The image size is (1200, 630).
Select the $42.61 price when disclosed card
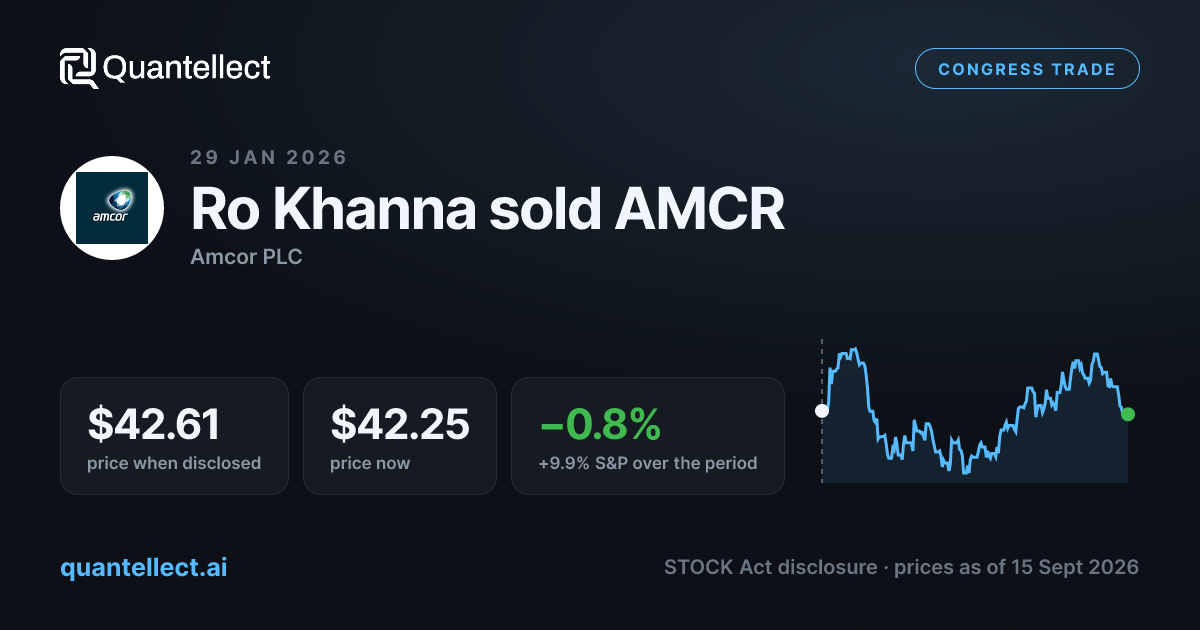[174, 435]
